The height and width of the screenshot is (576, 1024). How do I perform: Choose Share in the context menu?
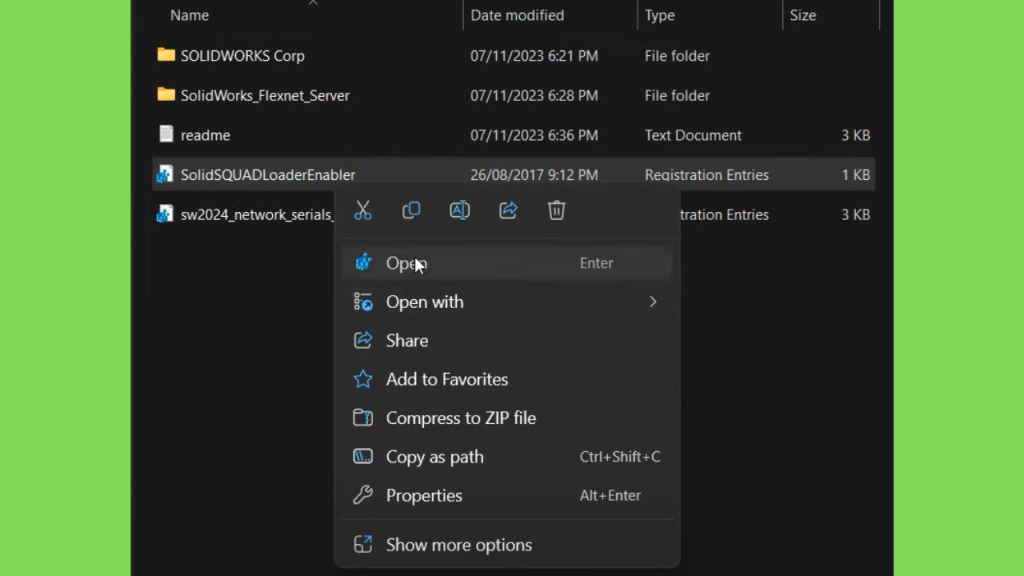[507, 340]
